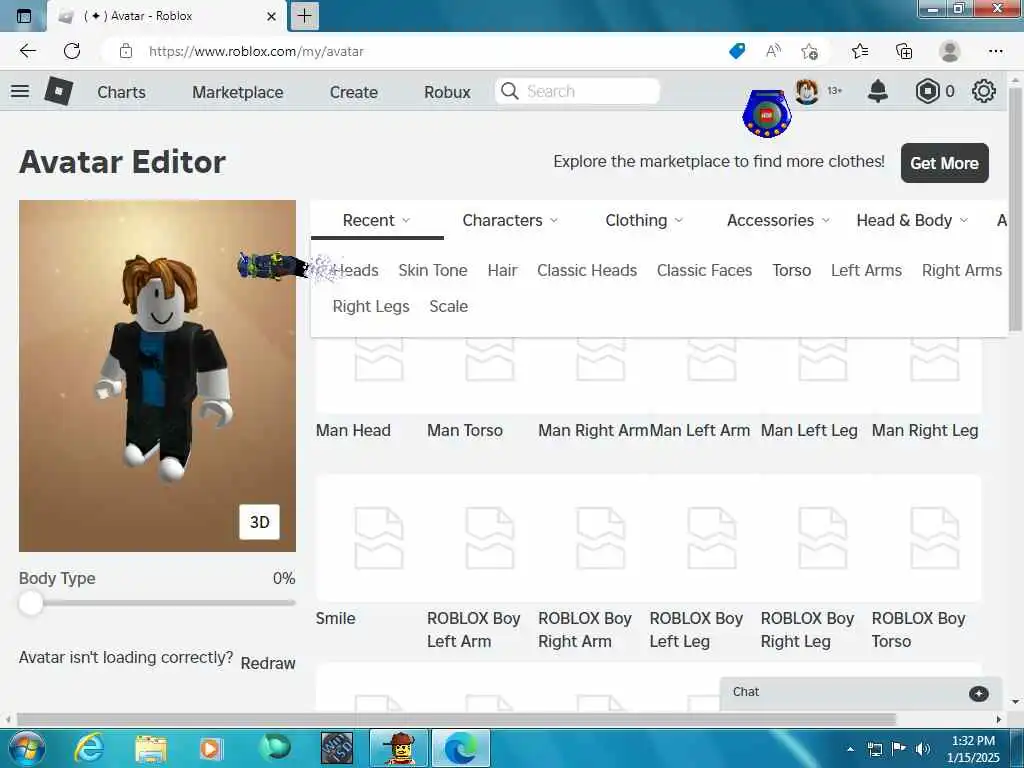Activate Read aloud icon in address bar

tap(773, 51)
